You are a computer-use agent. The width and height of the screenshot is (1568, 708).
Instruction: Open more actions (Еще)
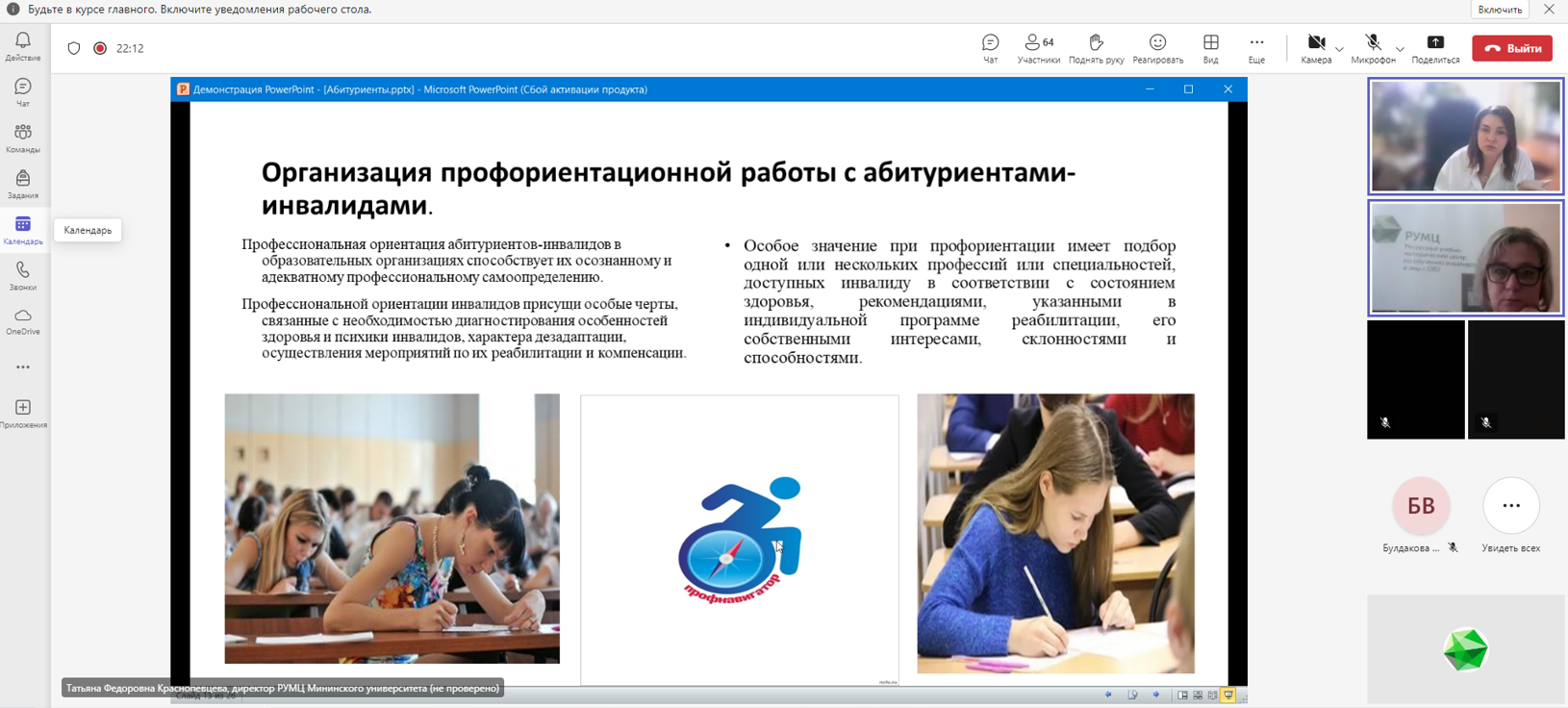1256,49
